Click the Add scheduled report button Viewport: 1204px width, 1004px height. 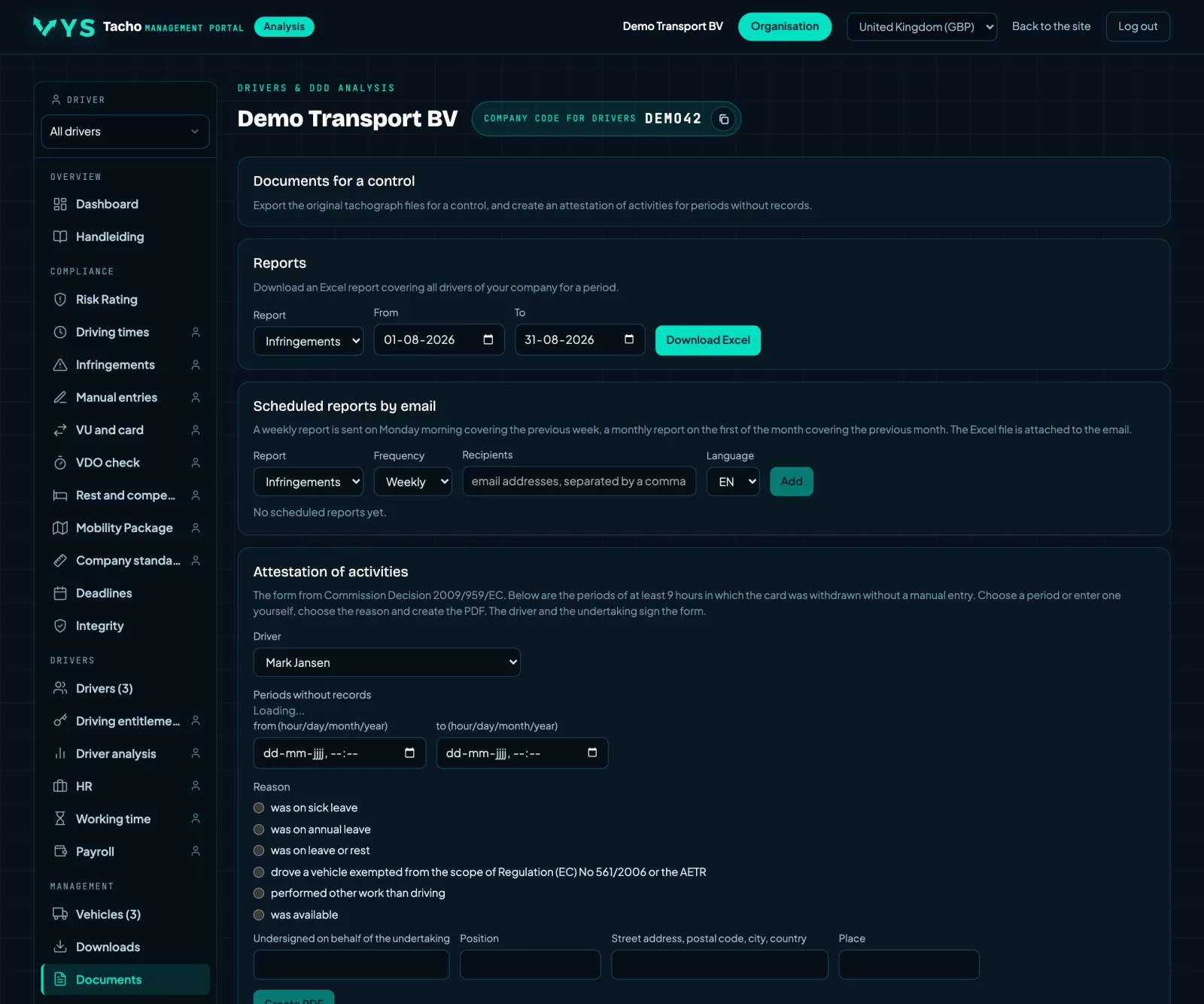click(x=792, y=482)
